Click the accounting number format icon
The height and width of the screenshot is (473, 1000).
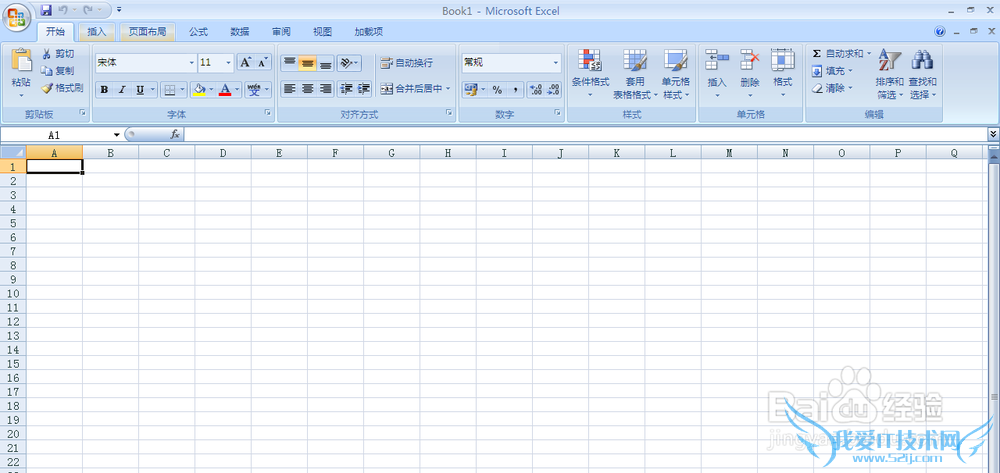pos(471,90)
